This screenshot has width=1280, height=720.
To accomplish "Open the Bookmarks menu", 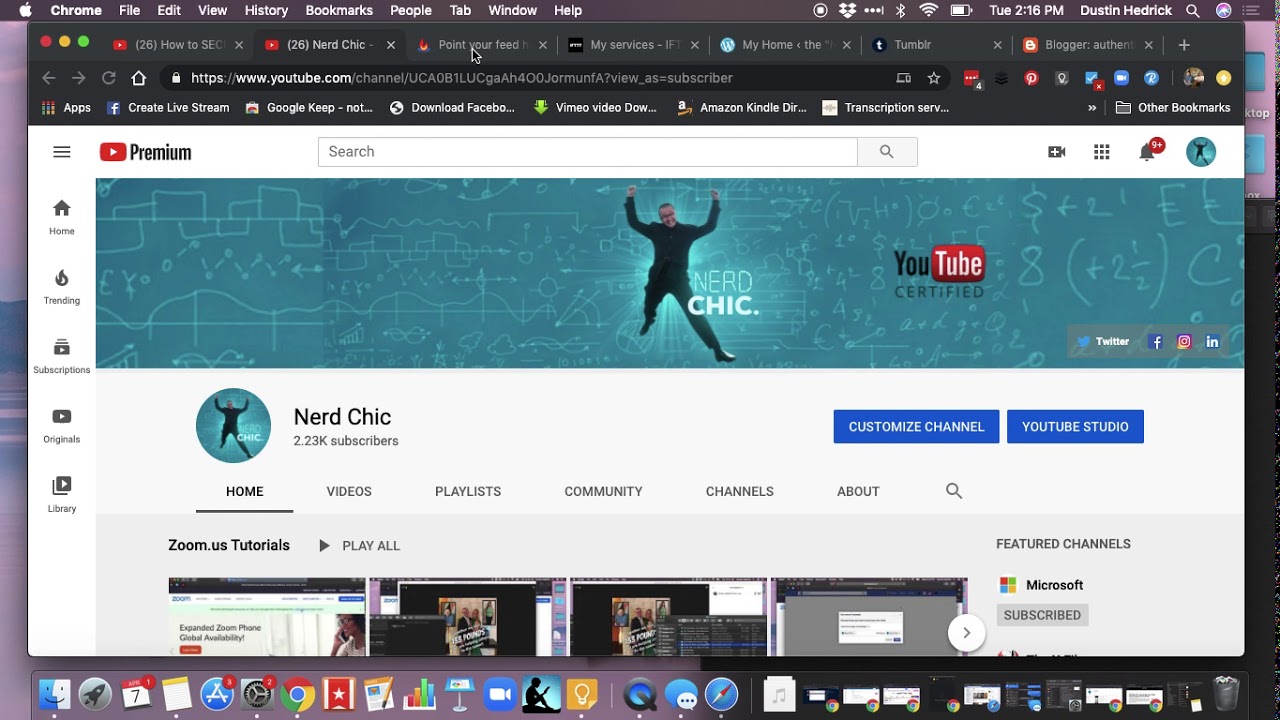I will pyautogui.click(x=339, y=10).
